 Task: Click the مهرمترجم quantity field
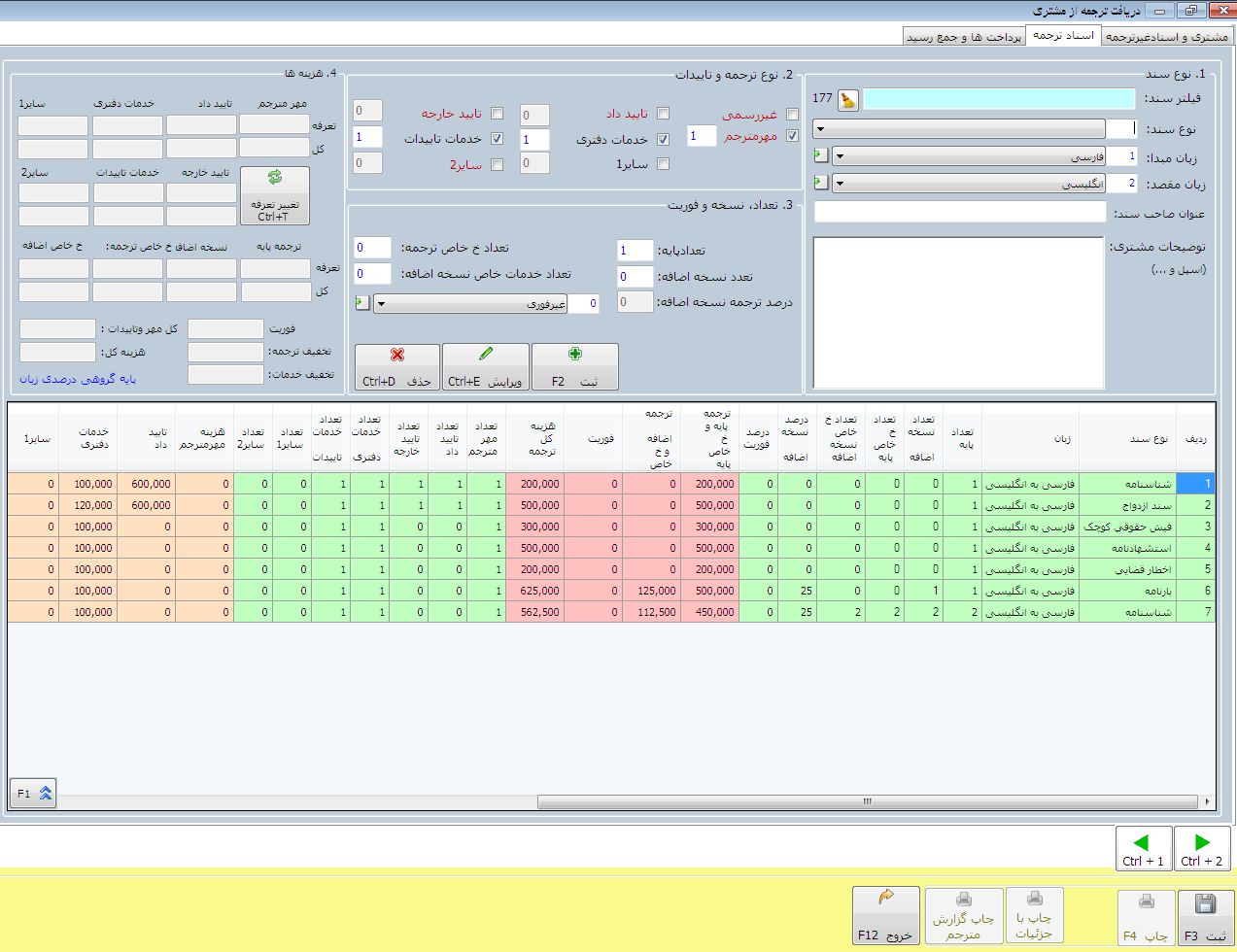702,136
